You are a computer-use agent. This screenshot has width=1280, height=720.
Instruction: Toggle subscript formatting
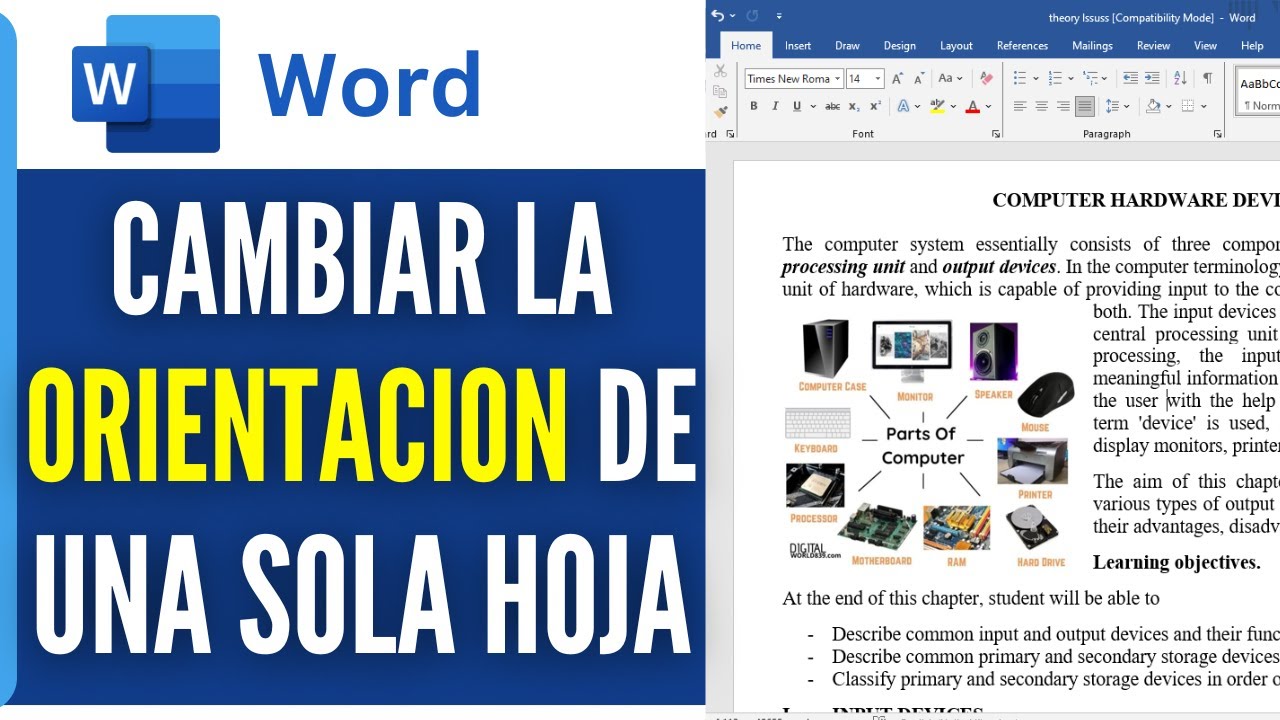tap(854, 106)
